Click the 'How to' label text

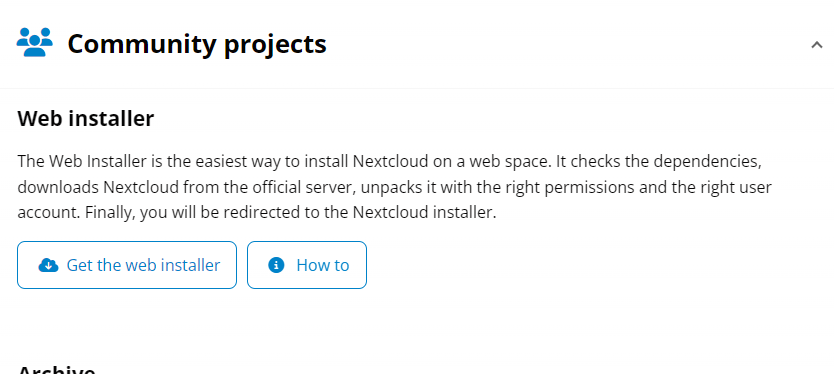(x=323, y=265)
